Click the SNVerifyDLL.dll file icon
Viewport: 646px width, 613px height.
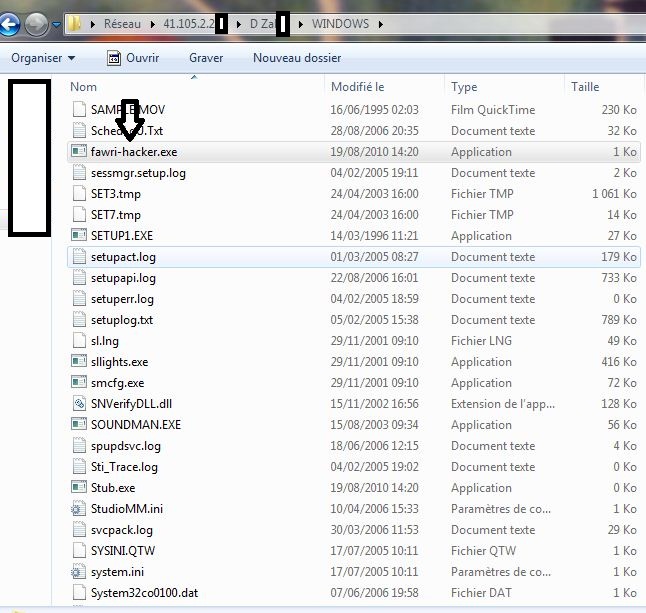[x=80, y=404]
